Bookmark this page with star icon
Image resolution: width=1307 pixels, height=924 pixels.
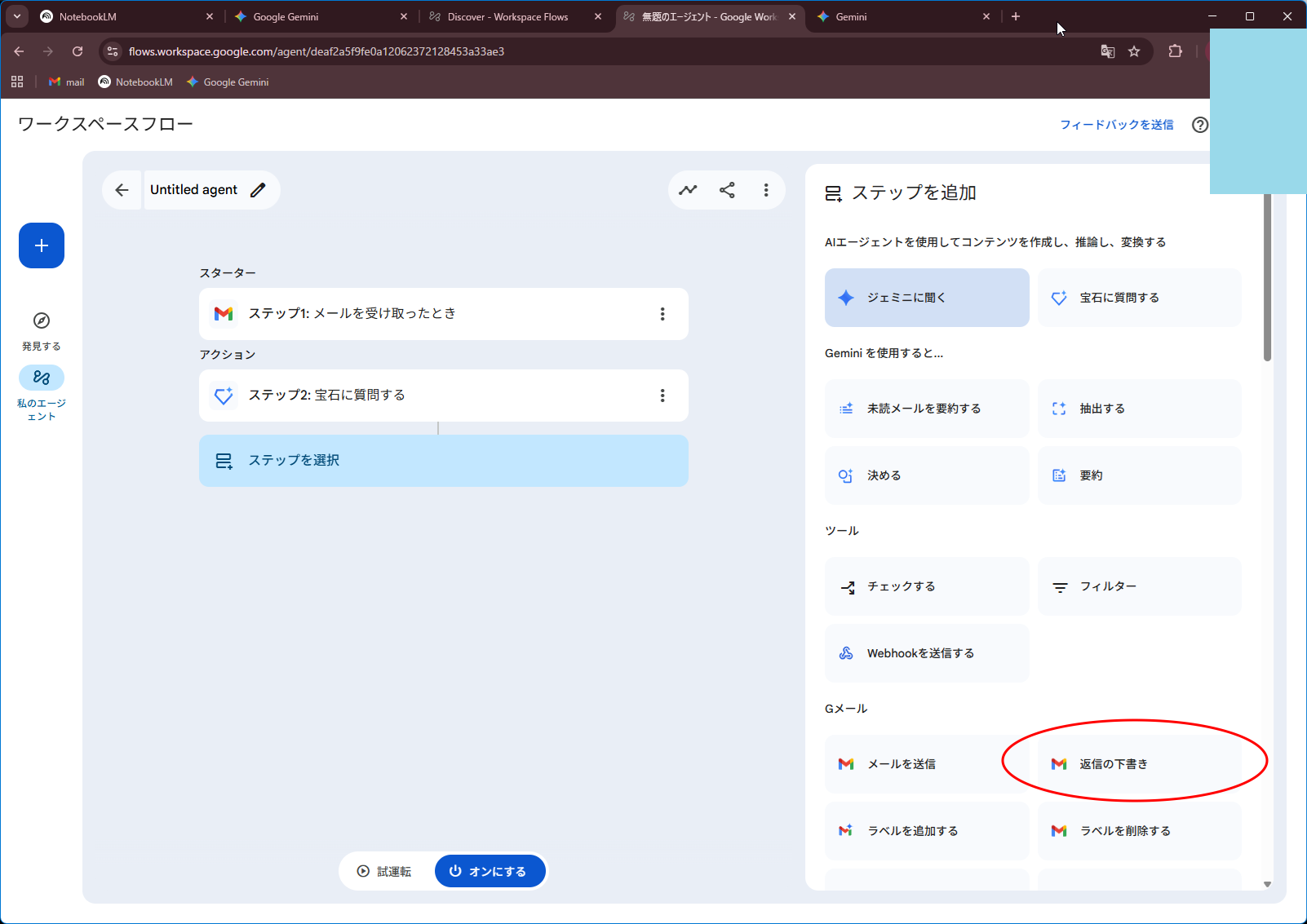click(x=1134, y=51)
